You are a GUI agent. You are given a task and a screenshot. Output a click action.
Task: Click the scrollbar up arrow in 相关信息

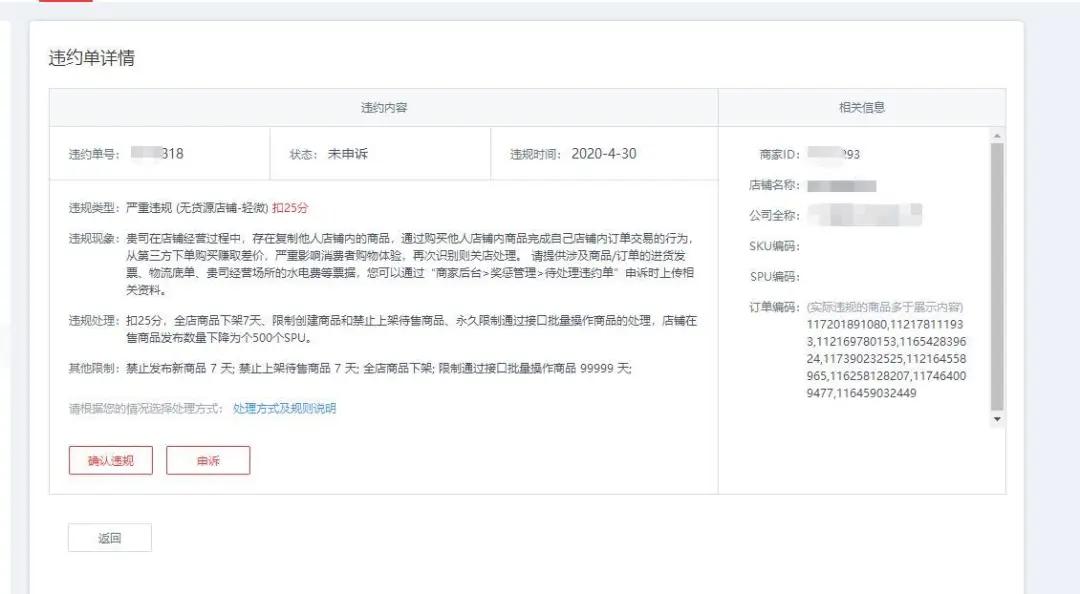[997, 136]
